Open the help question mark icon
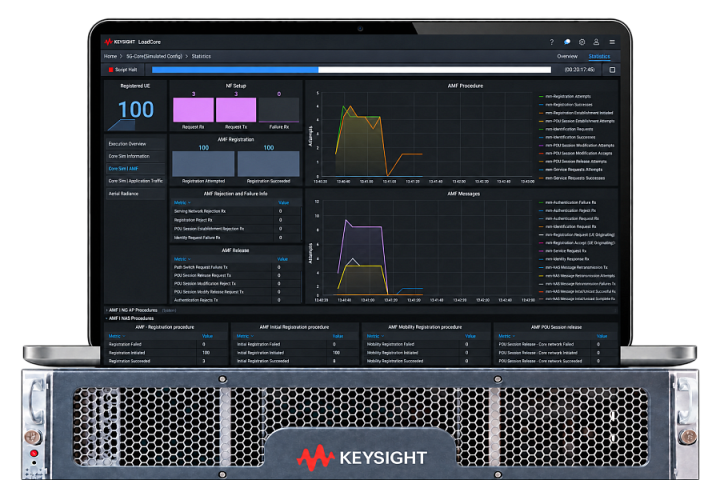The image size is (720, 480). pyautogui.click(x=551, y=42)
